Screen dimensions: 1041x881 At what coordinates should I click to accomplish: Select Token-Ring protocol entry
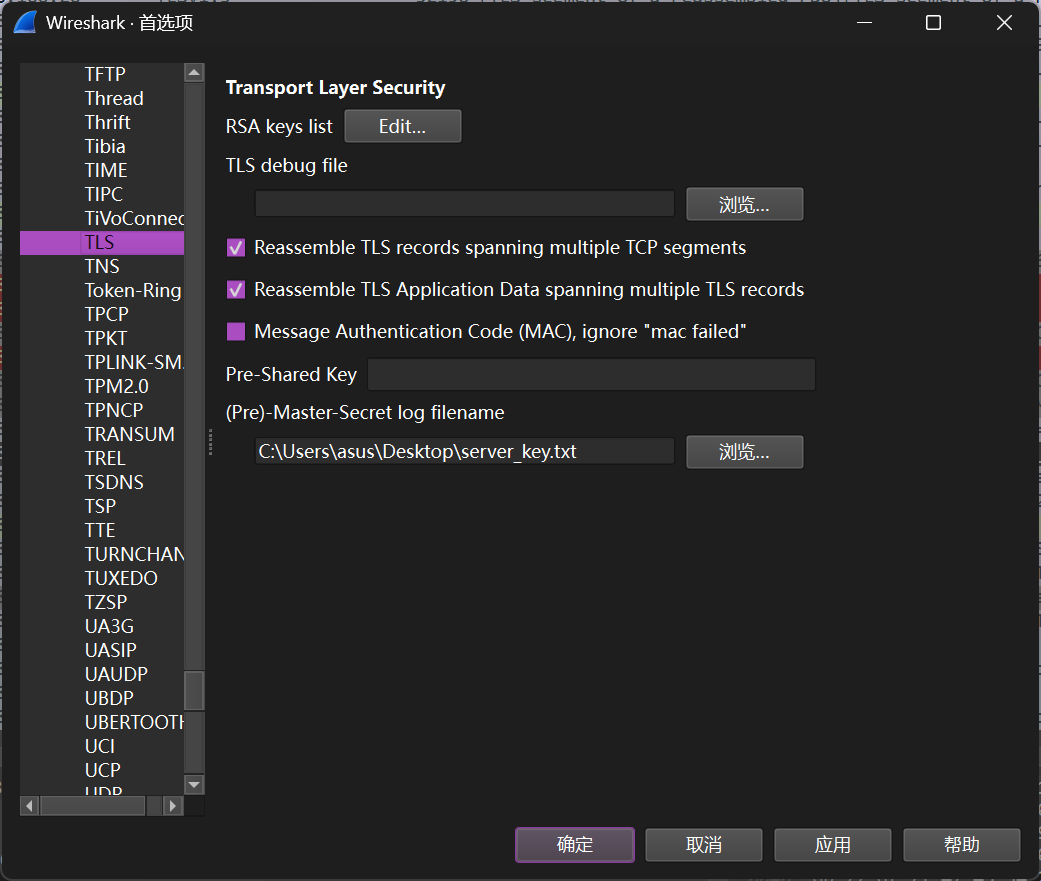tap(133, 290)
